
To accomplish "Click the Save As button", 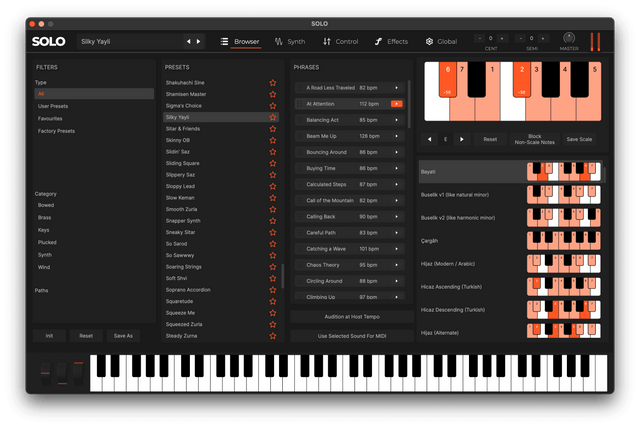I will click(123, 336).
